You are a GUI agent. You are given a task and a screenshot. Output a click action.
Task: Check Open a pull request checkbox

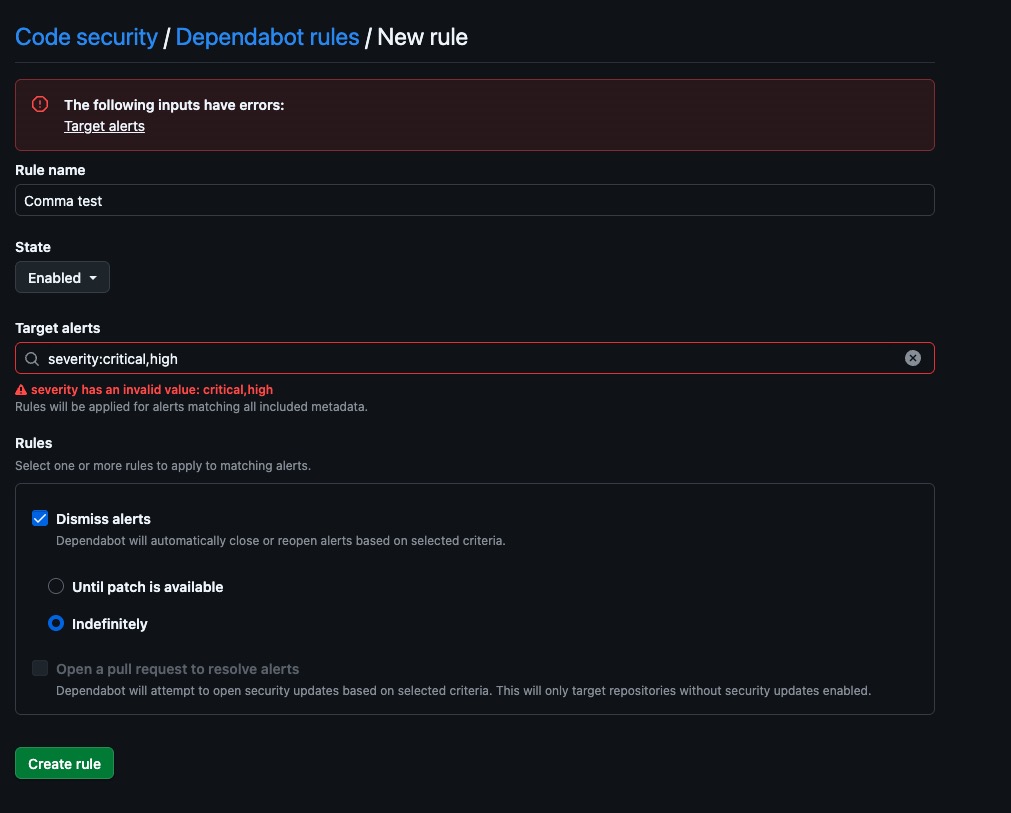(x=40, y=668)
